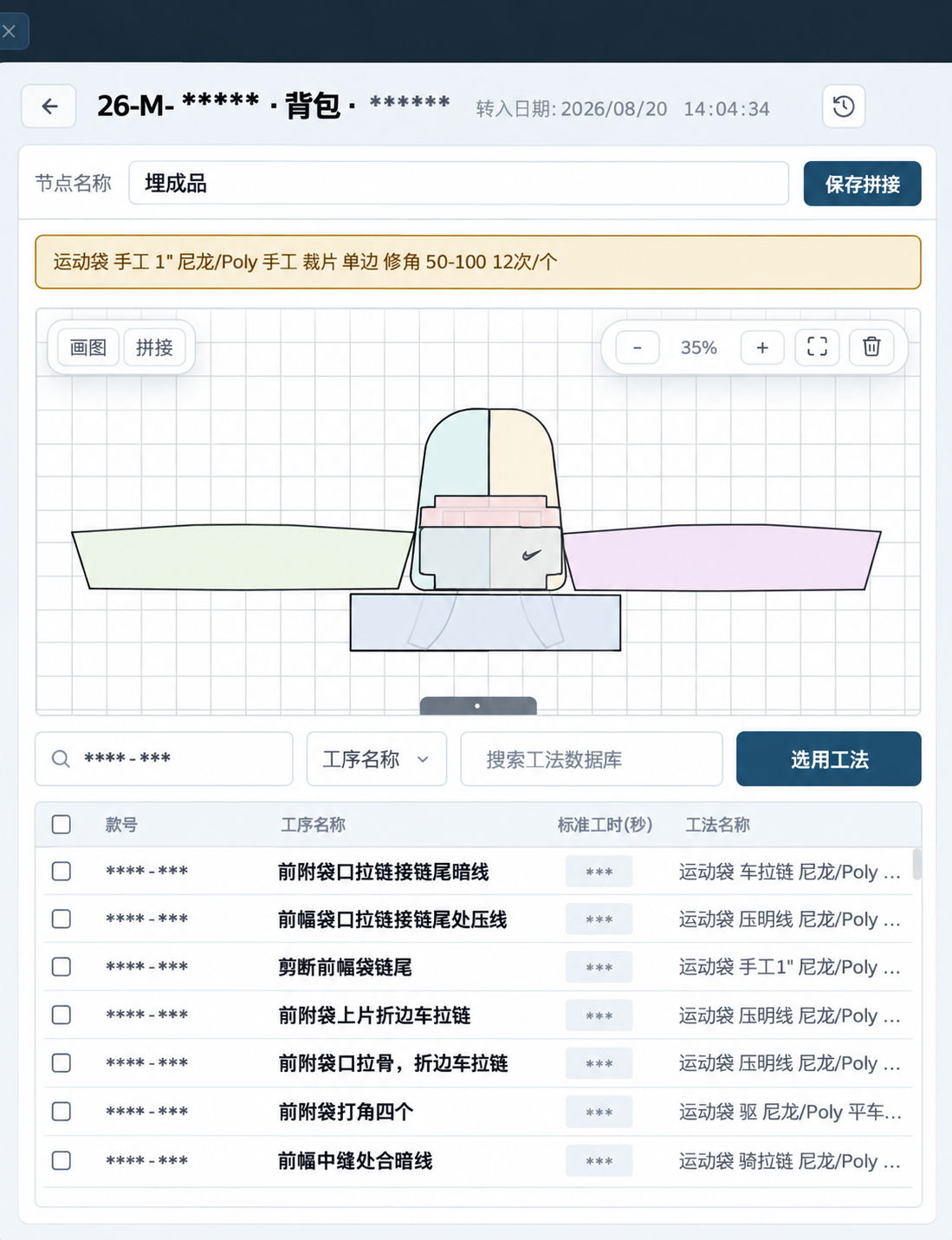
Task: Click the 工序名称 column header
Action: [313, 825]
